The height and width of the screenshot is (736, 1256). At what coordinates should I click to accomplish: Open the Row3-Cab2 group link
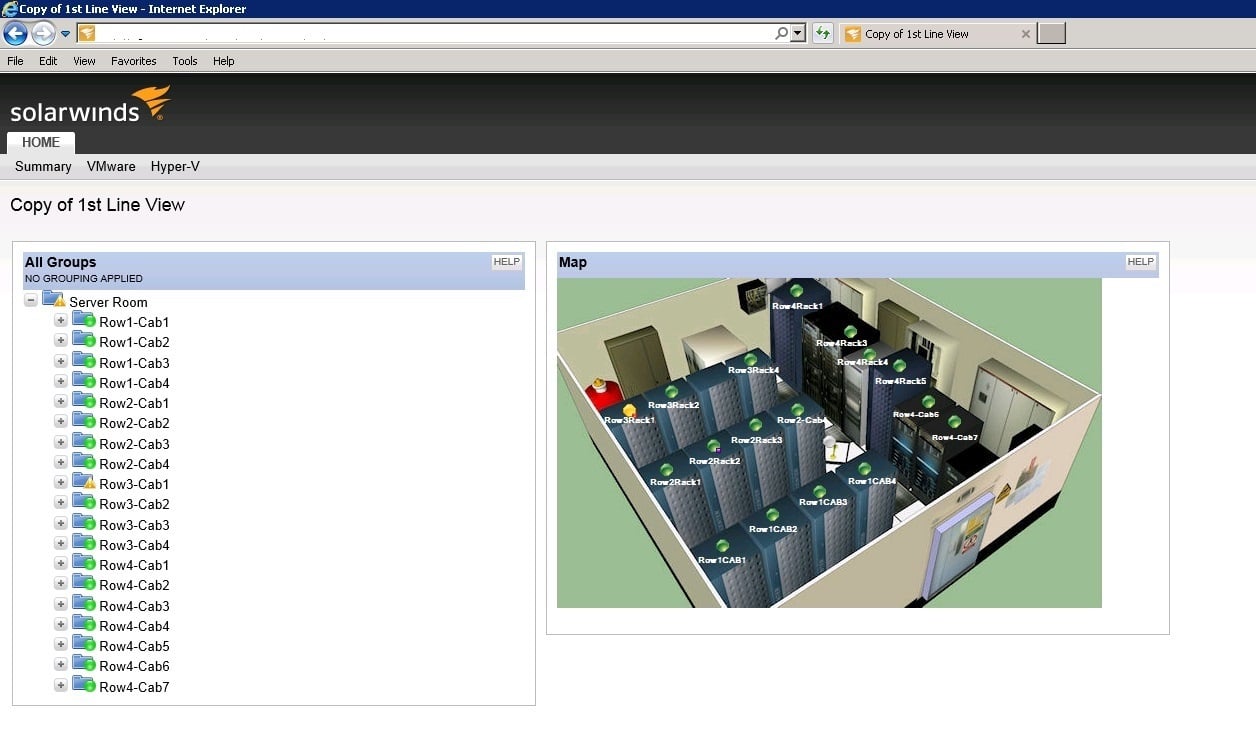pos(134,504)
